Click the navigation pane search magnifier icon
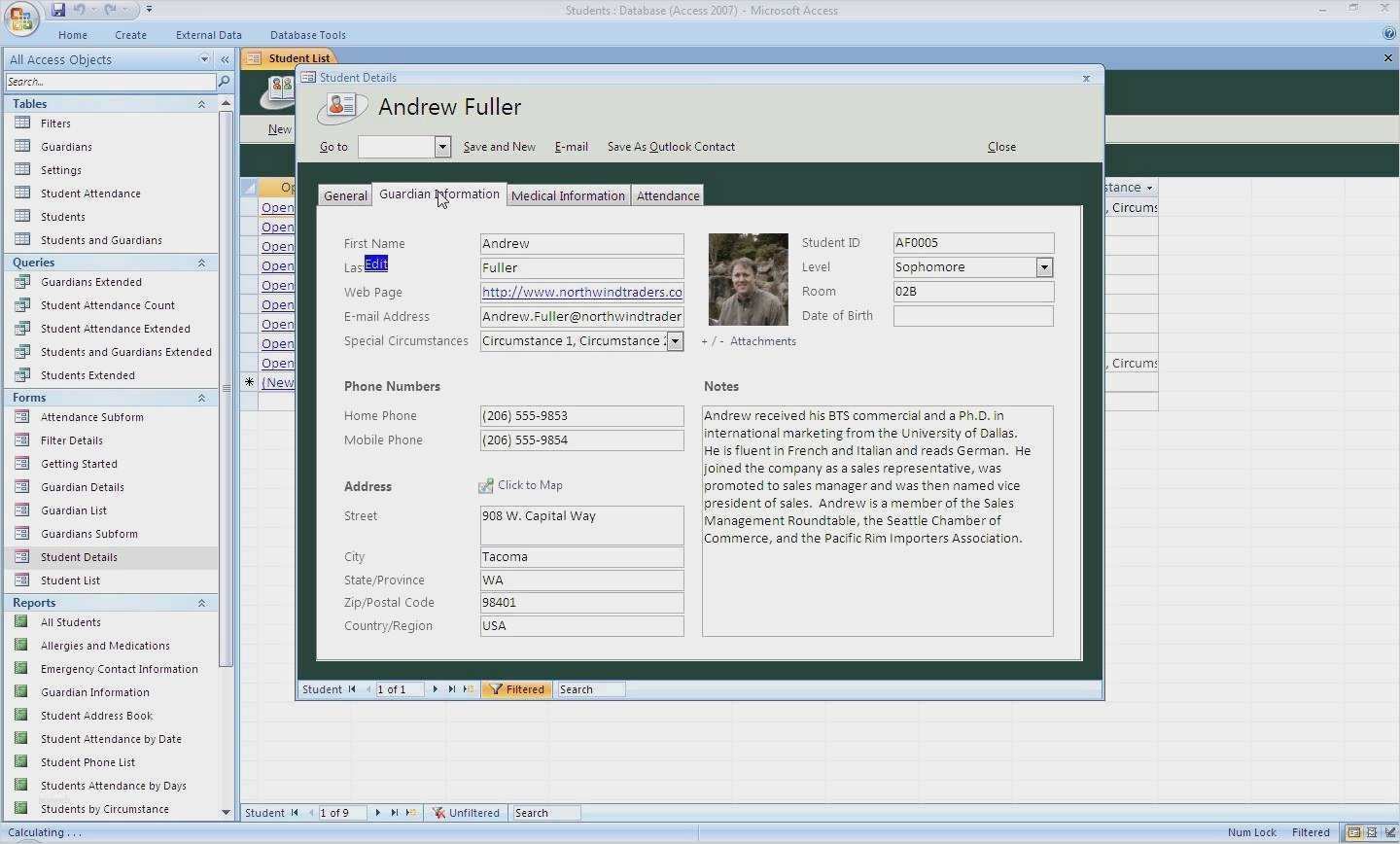This screenshot has height=844, width=1400. click(225, 82)
